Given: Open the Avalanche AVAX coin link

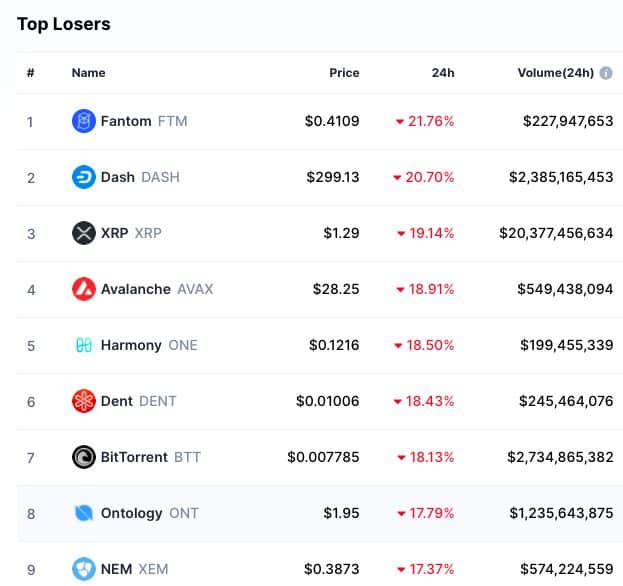Looking at the screenshot, I should [x=156, y=289].
